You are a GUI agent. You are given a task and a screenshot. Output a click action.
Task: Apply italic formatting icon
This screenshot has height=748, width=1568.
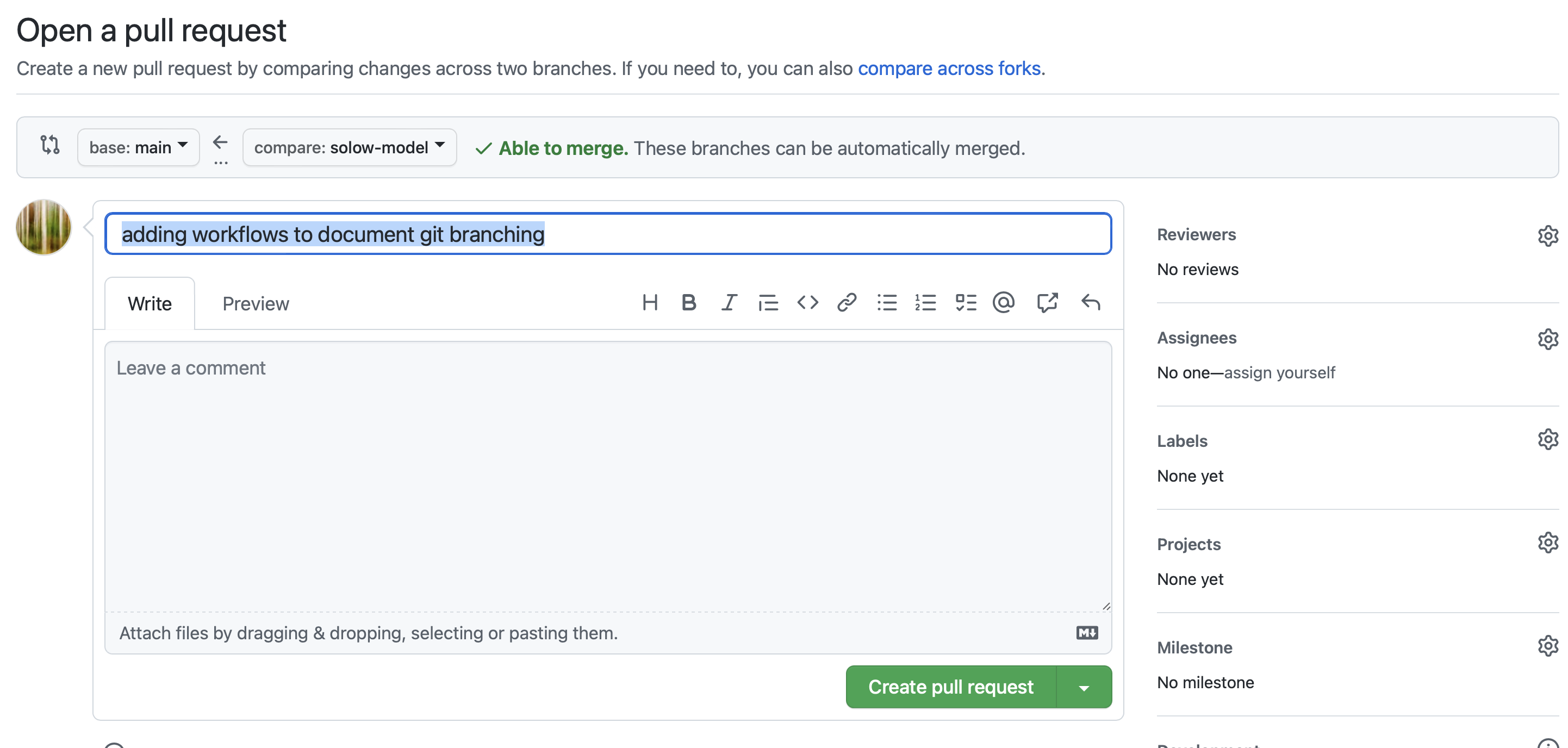click(729, 302)
